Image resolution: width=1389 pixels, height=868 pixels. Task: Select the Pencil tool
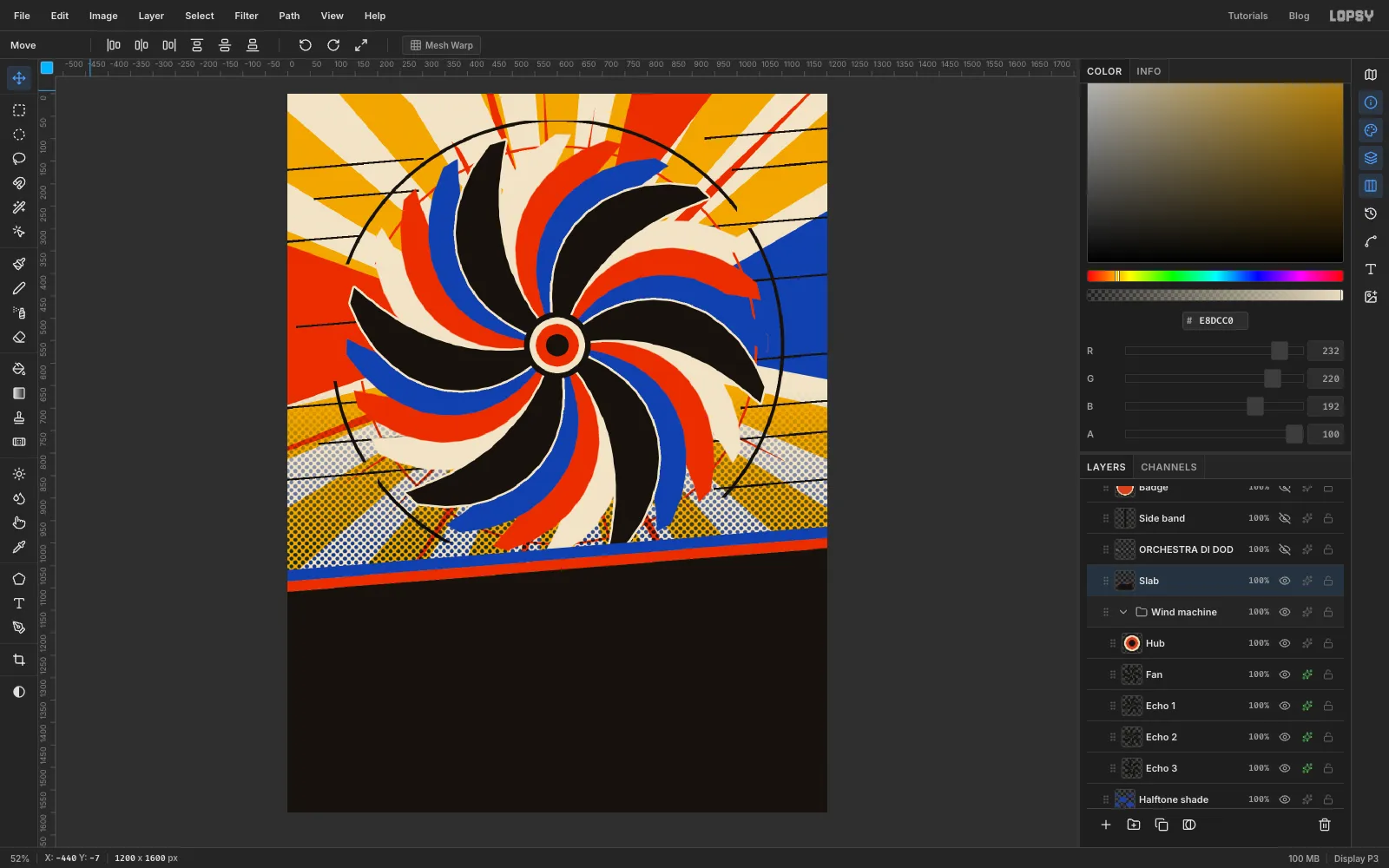click(19, 288)
